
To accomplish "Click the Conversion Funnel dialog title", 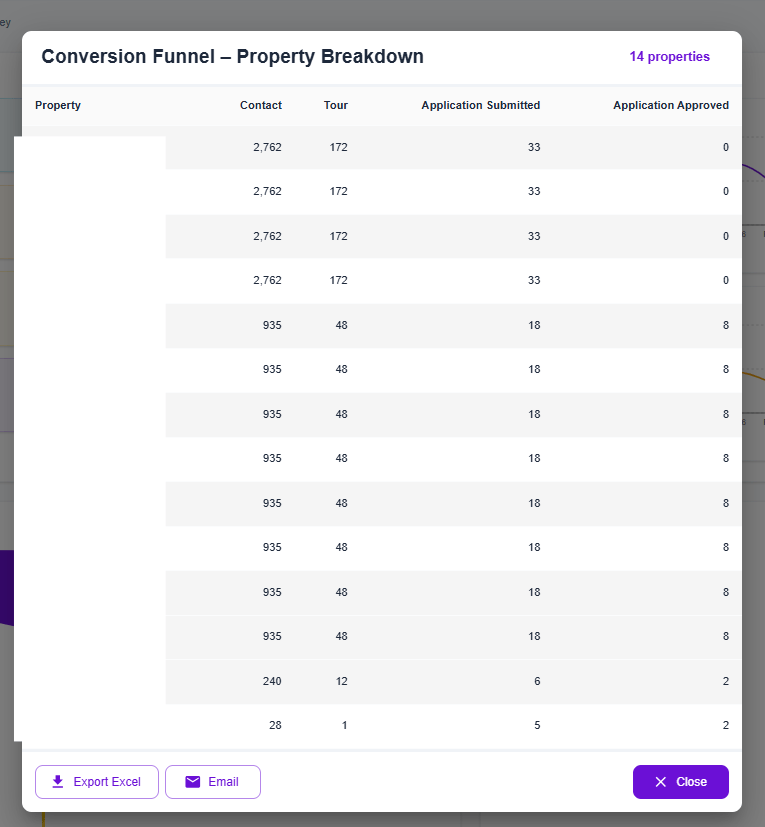I will pos(232,57).
